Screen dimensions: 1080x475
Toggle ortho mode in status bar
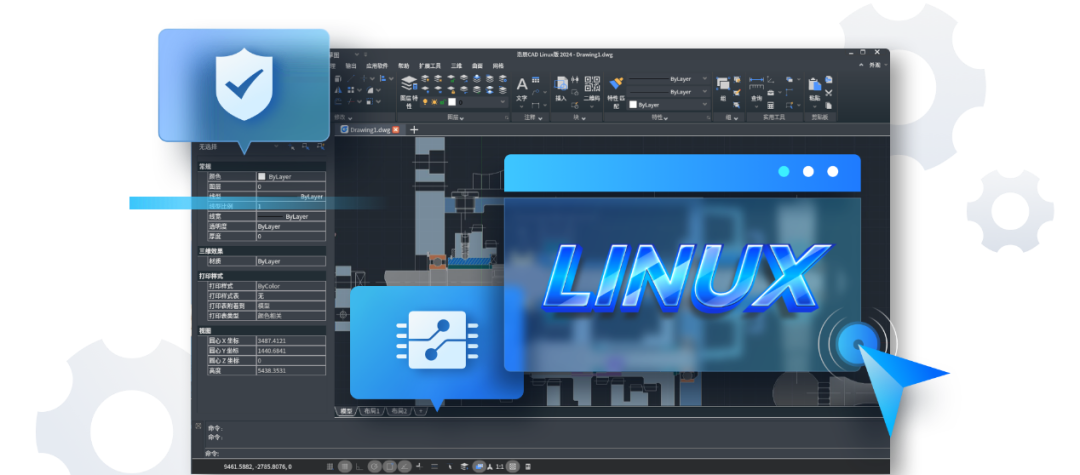359,466
